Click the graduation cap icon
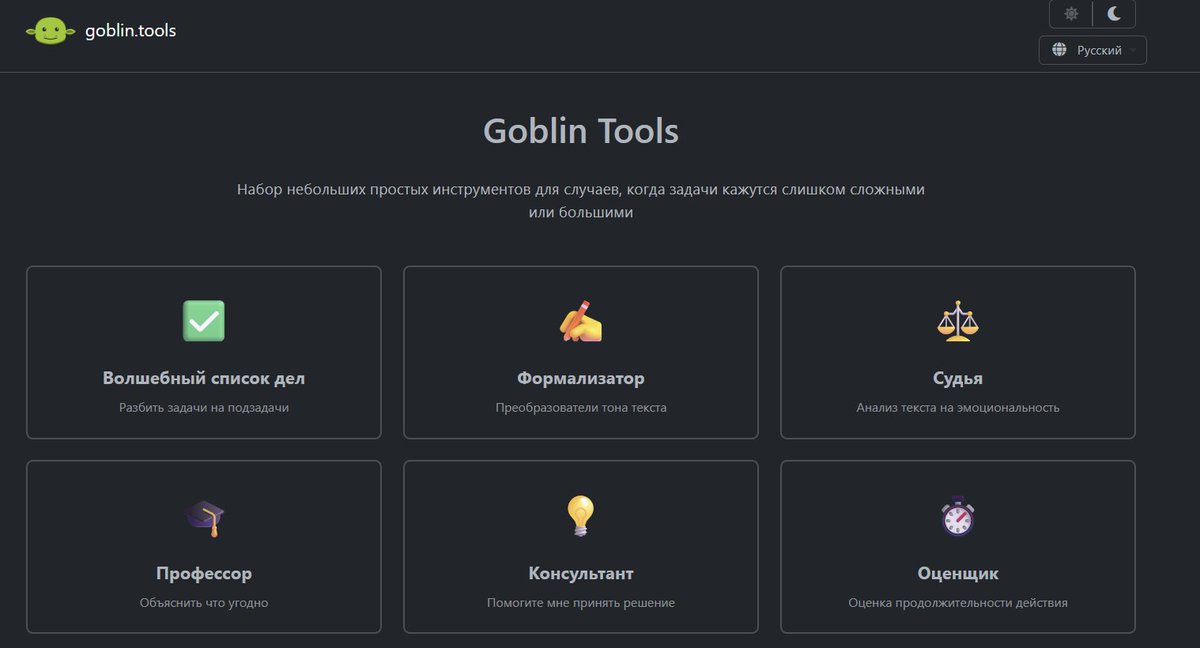1200x648 pixels. pyautogui.click(x=204, y=517)
